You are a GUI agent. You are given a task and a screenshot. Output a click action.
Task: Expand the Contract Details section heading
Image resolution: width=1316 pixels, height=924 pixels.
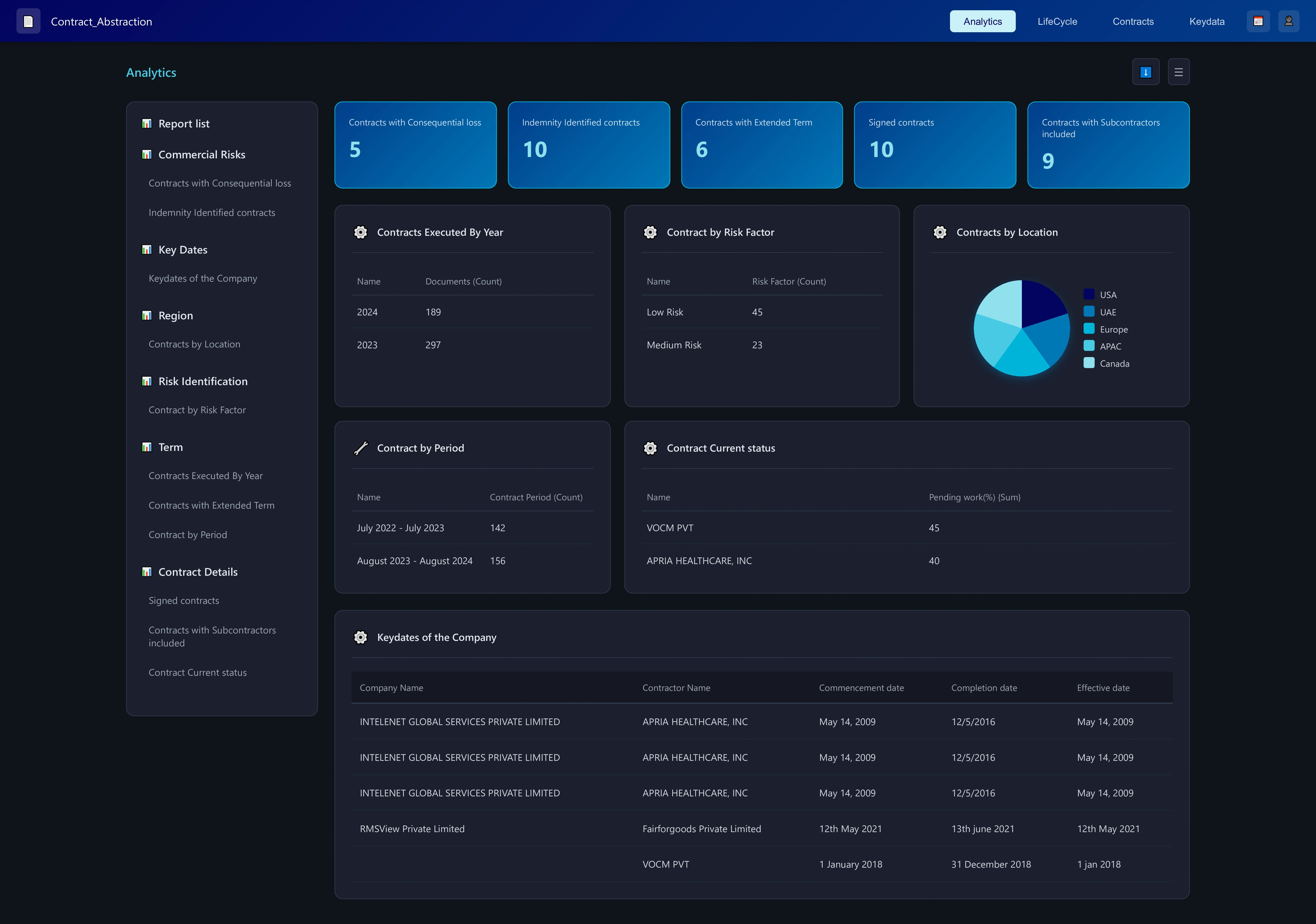[198, 572]
